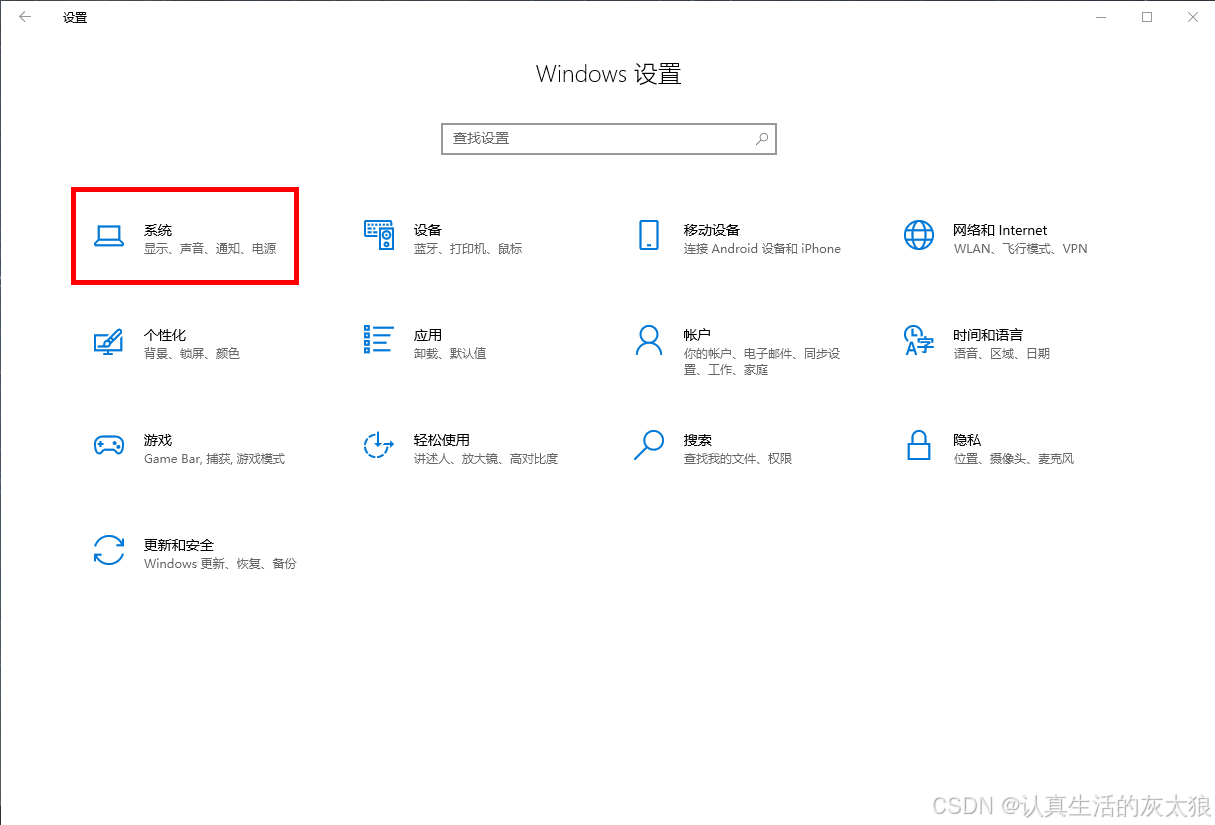Open the 应用 settings title
Viewport: 1215px width, 825px height.
click(x=428, y=335)
